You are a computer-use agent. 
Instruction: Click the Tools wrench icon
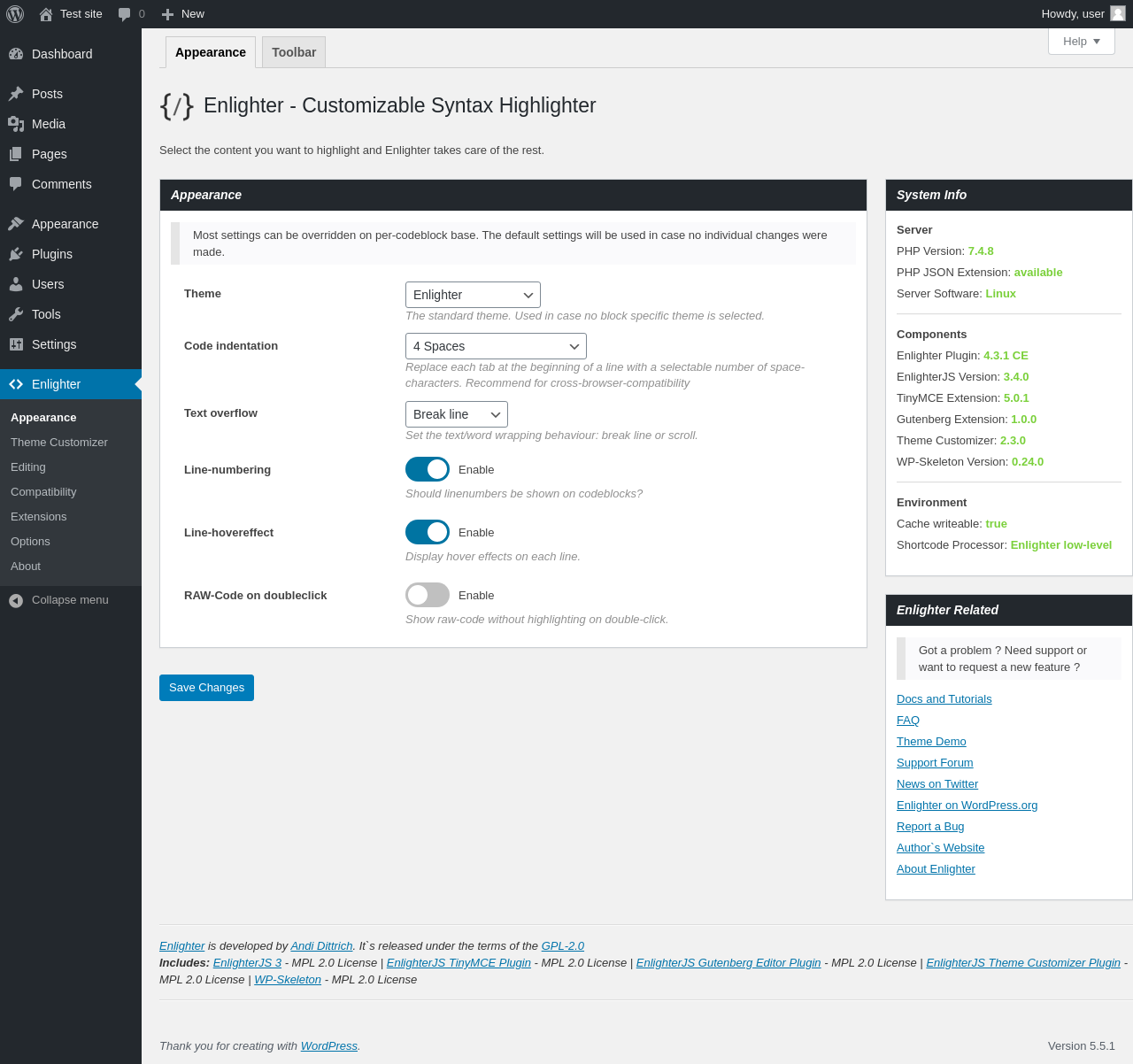[x=16, y=314]
